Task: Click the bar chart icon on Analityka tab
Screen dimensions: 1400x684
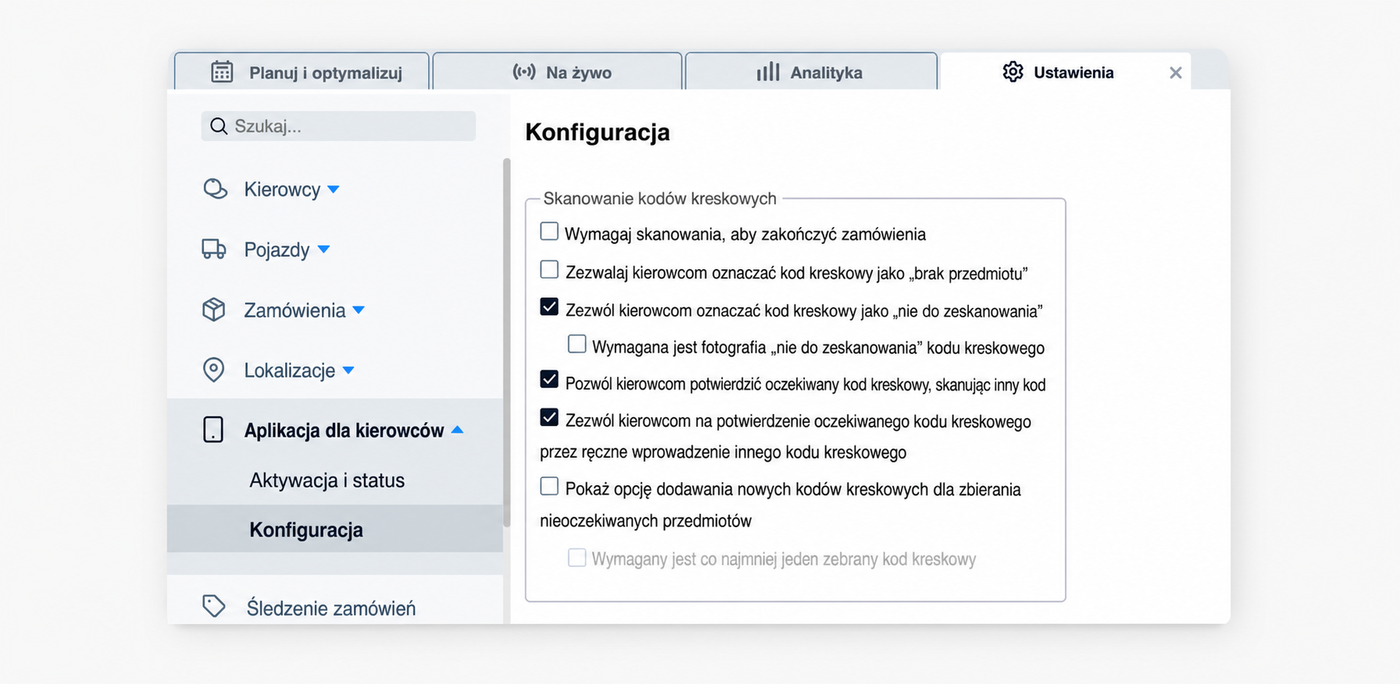Action: [768, 72]
